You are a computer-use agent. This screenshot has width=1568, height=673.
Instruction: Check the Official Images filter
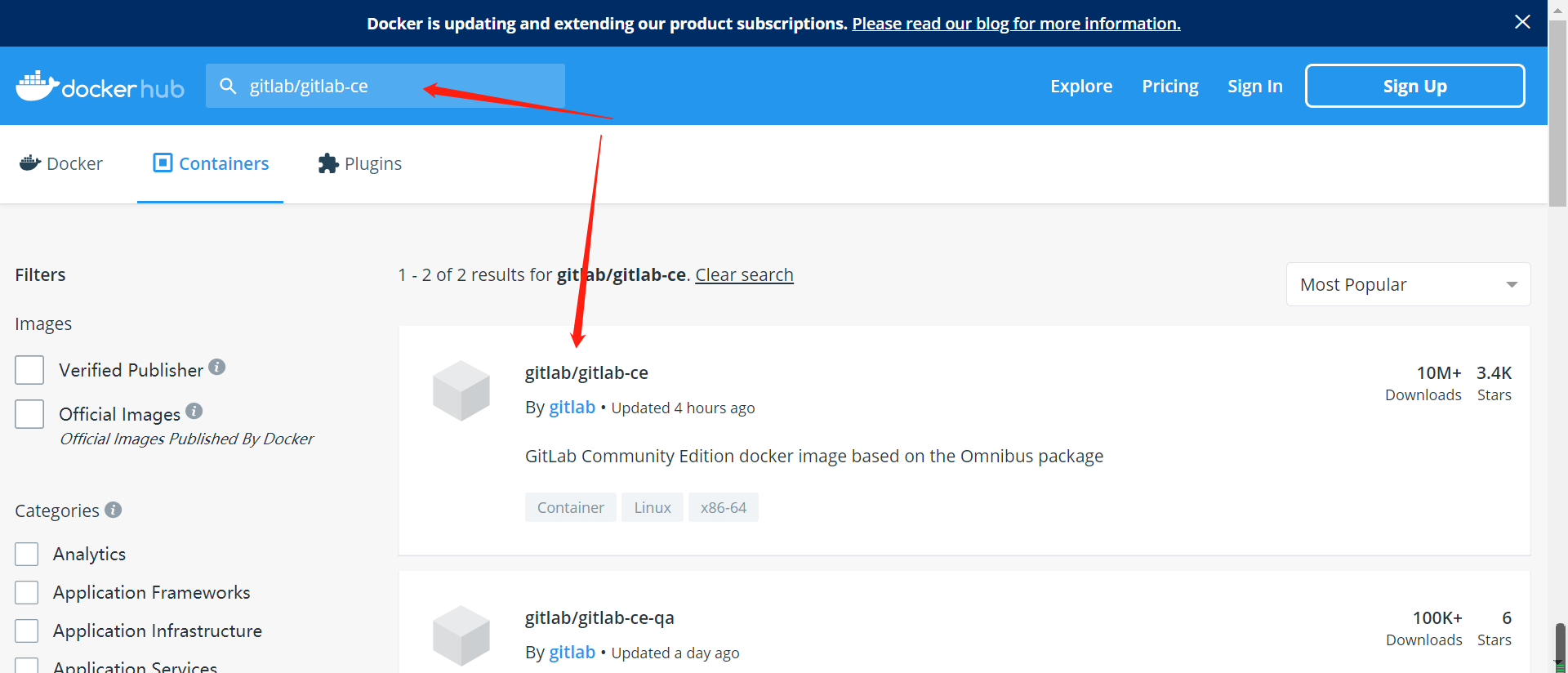[x=29, y=414]
